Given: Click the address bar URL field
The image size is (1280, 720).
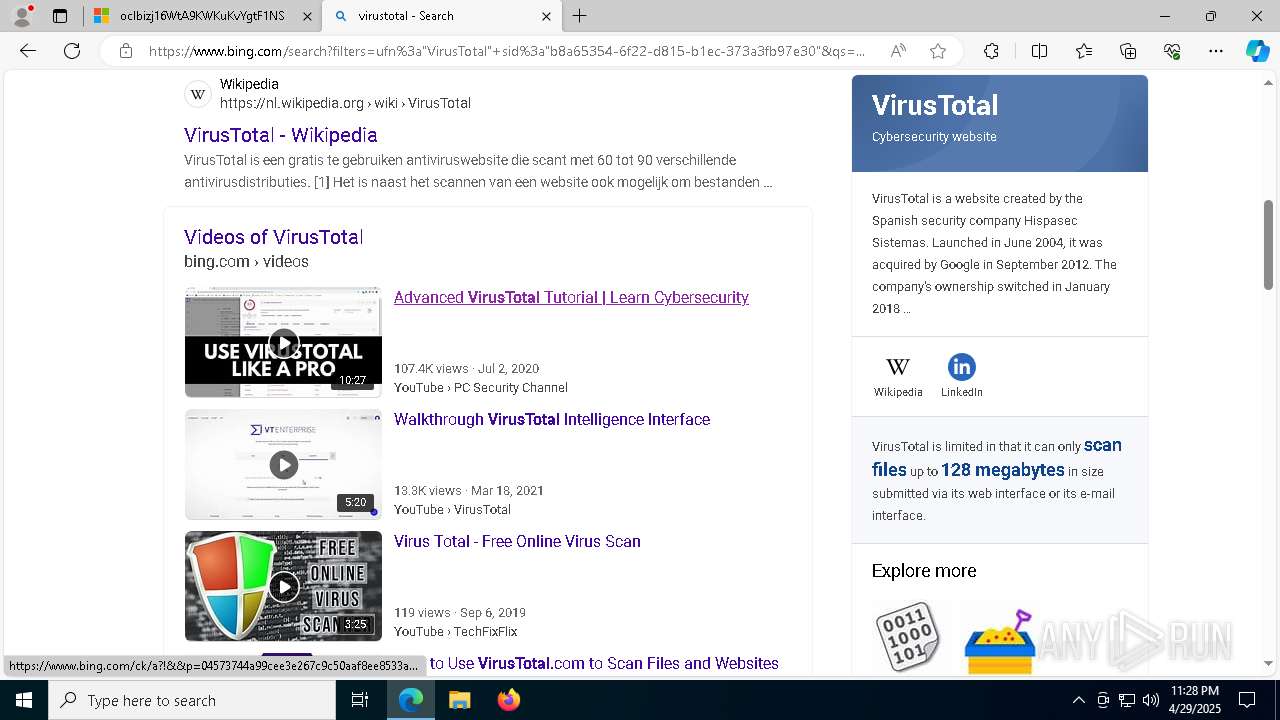Looking at the screenshot, I should pos(508,51).
